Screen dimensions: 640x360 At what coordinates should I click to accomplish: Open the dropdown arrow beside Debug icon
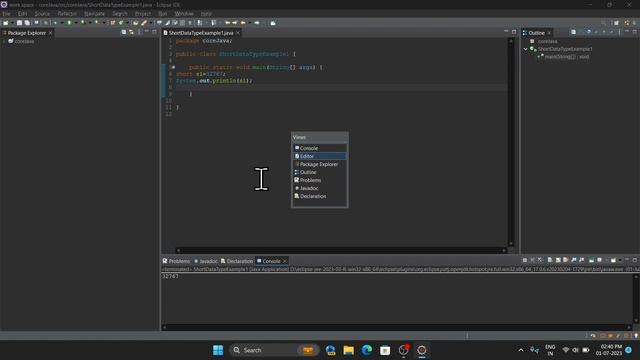coord(62,23)
